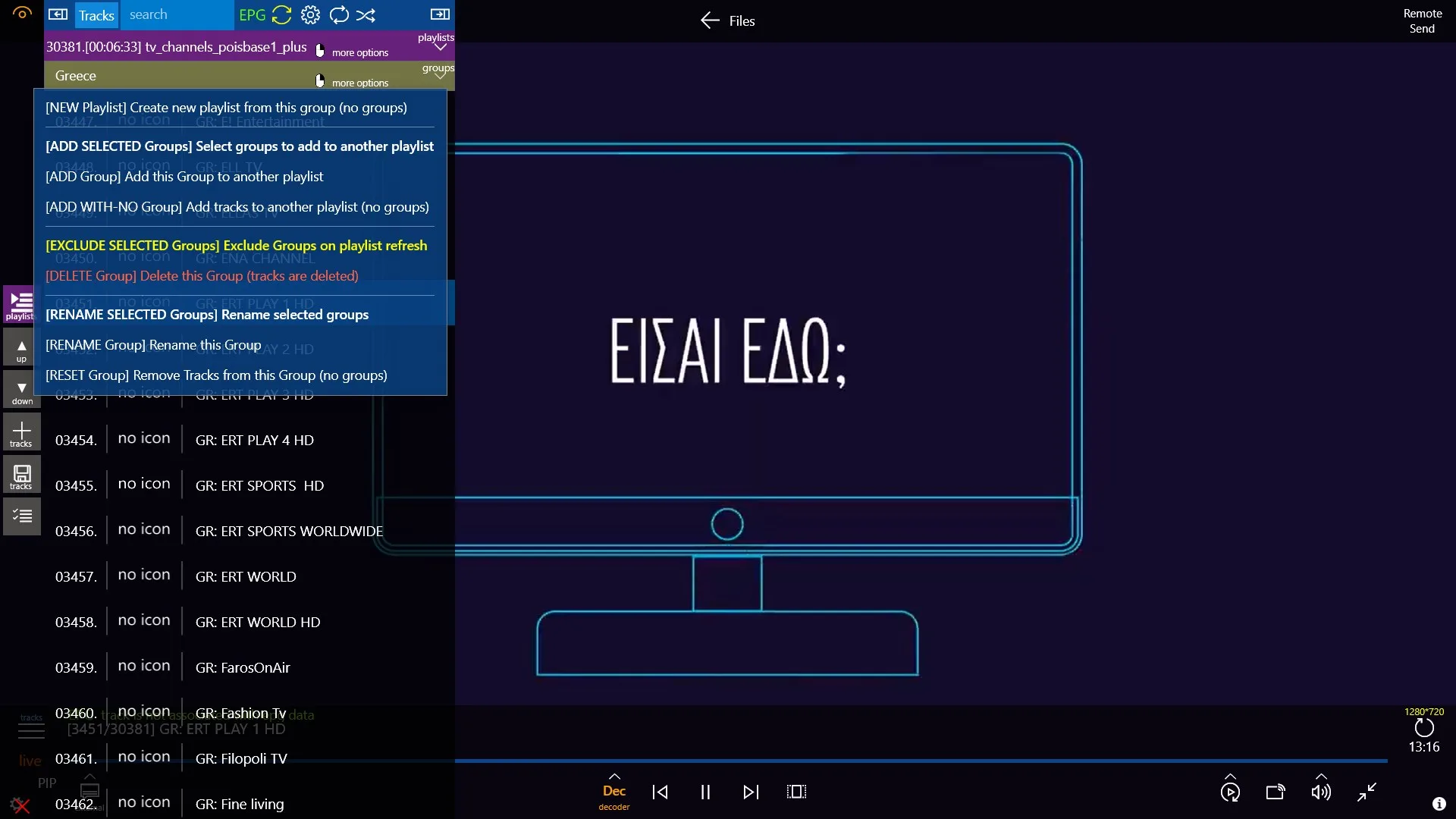Seek on the blue playback progress bar
The height and width of the screenshot is (819, 1456).
(921, 760)
